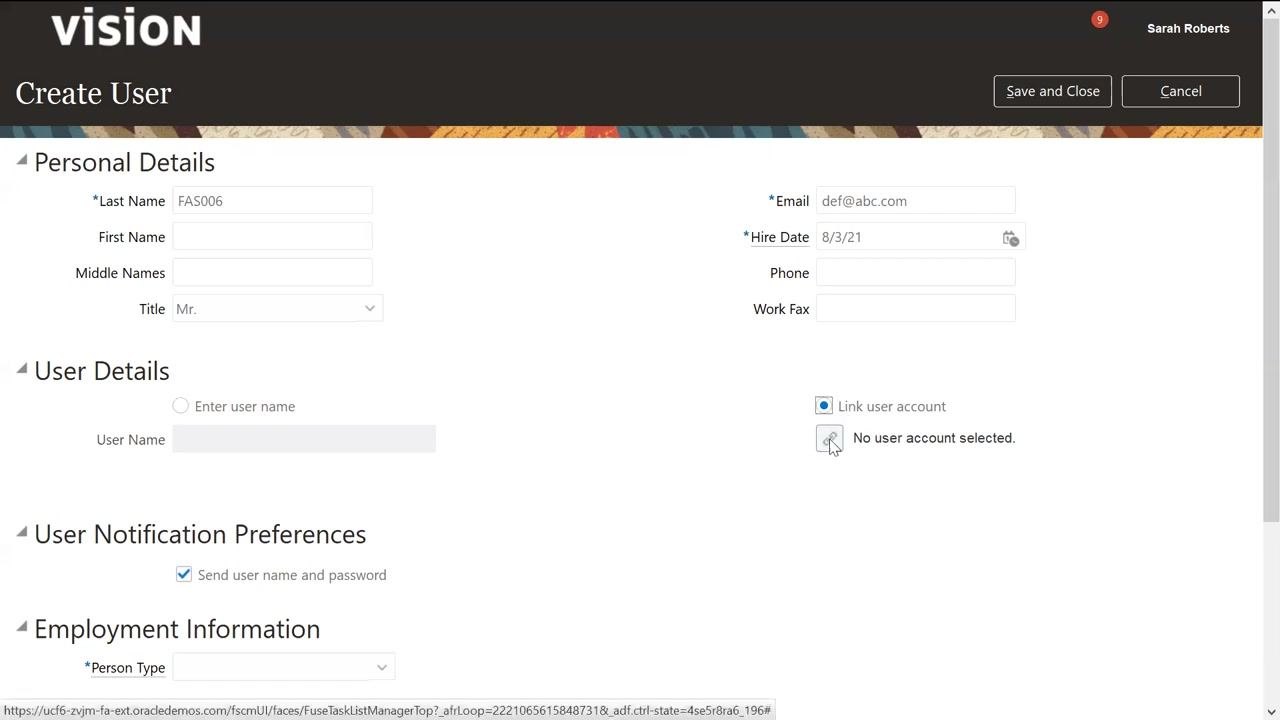This screenshot has width=1280, height=720.
Task: Focus the First Name field
Action: click(272, 237)
